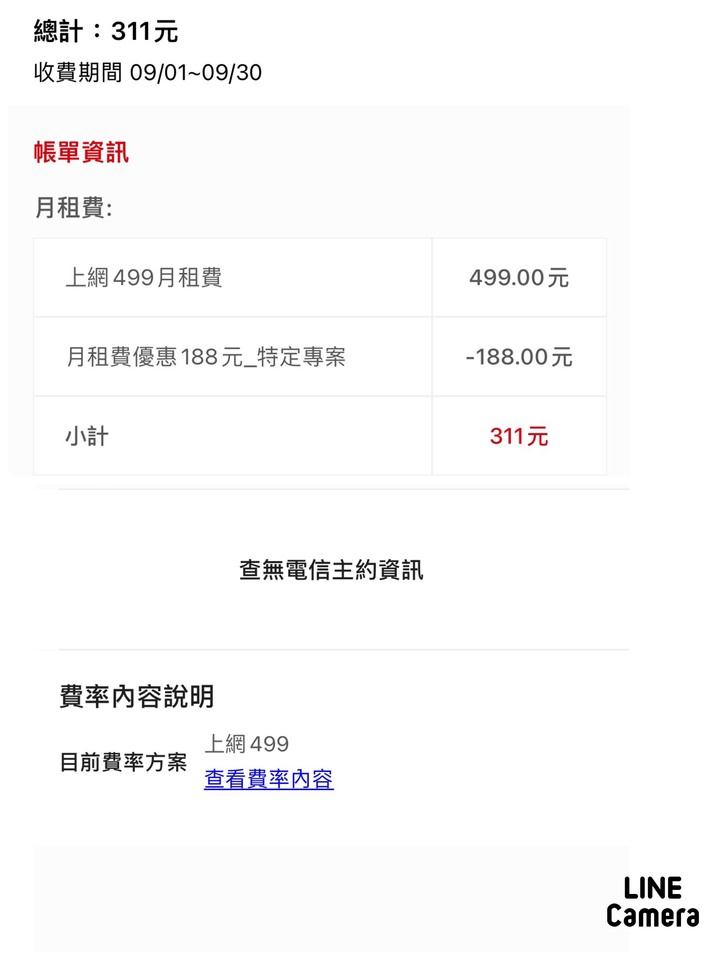Click the 月租費: label
This screenshot has height=960, width=720.
click(73, 208)
